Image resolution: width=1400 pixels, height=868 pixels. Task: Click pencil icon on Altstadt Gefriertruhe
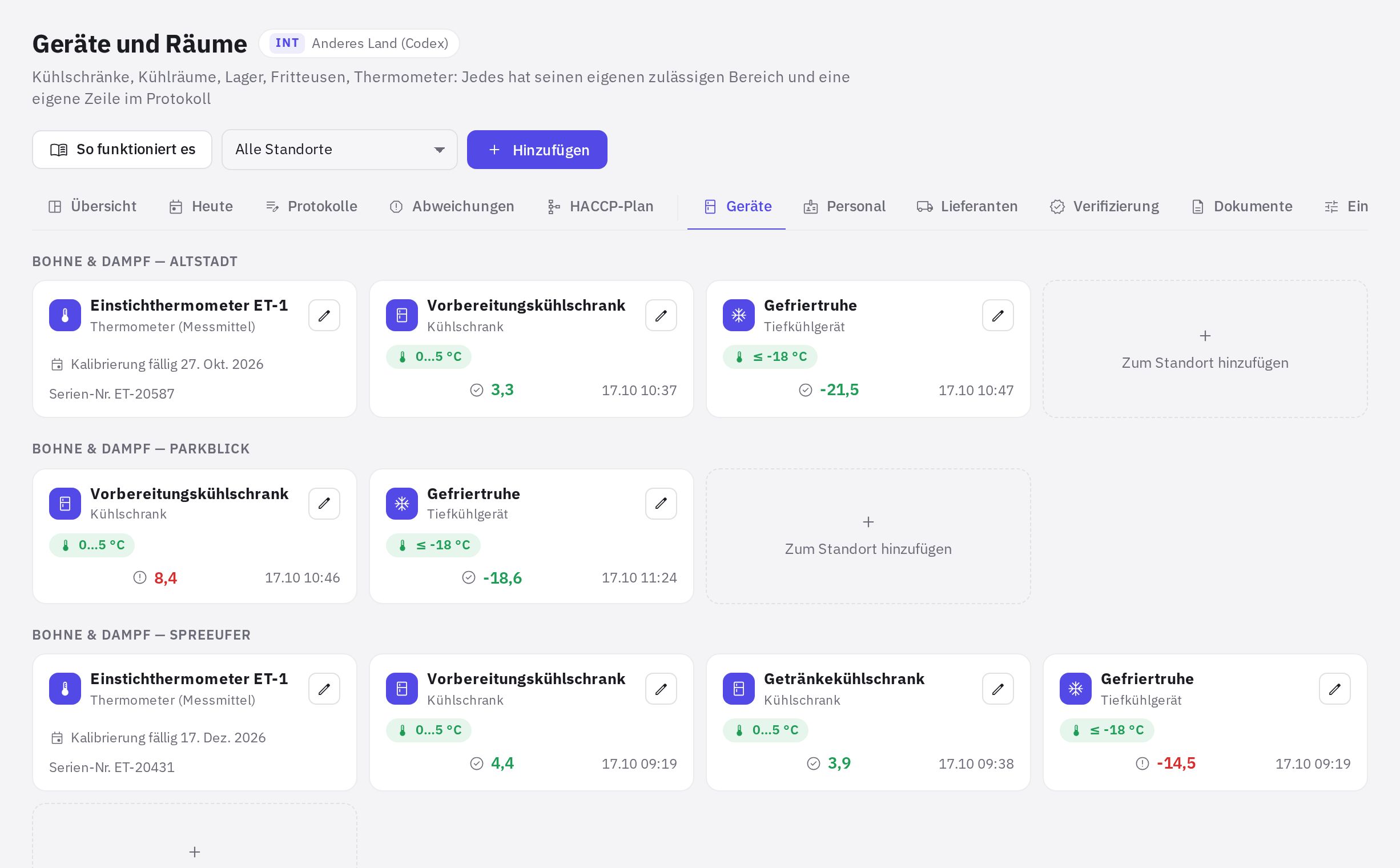(997, 315)
